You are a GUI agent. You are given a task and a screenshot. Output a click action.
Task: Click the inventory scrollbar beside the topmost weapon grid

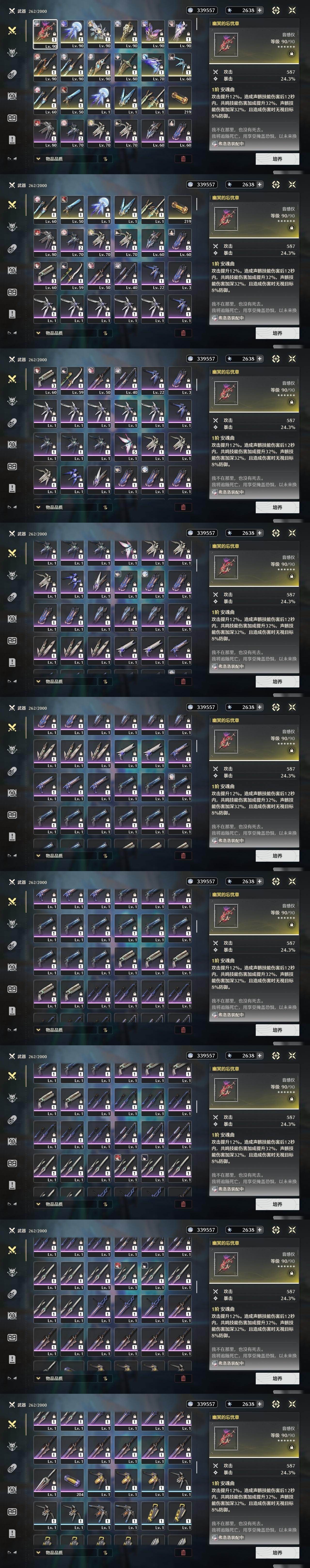[197, 24]
